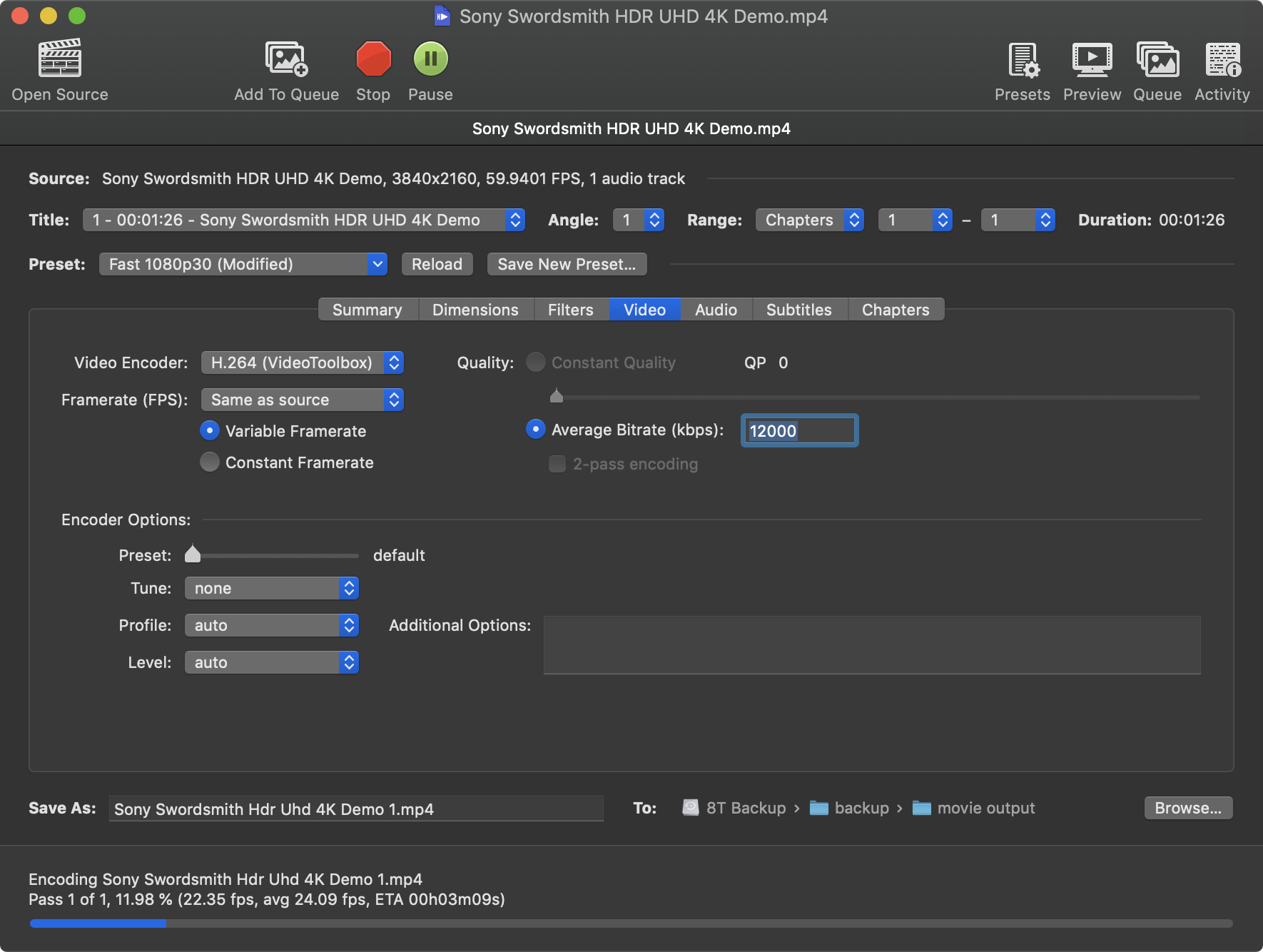Click the backup folder in the path
Image resolution: width=1263 pixels, height=952 pixels.
(849, 808)
